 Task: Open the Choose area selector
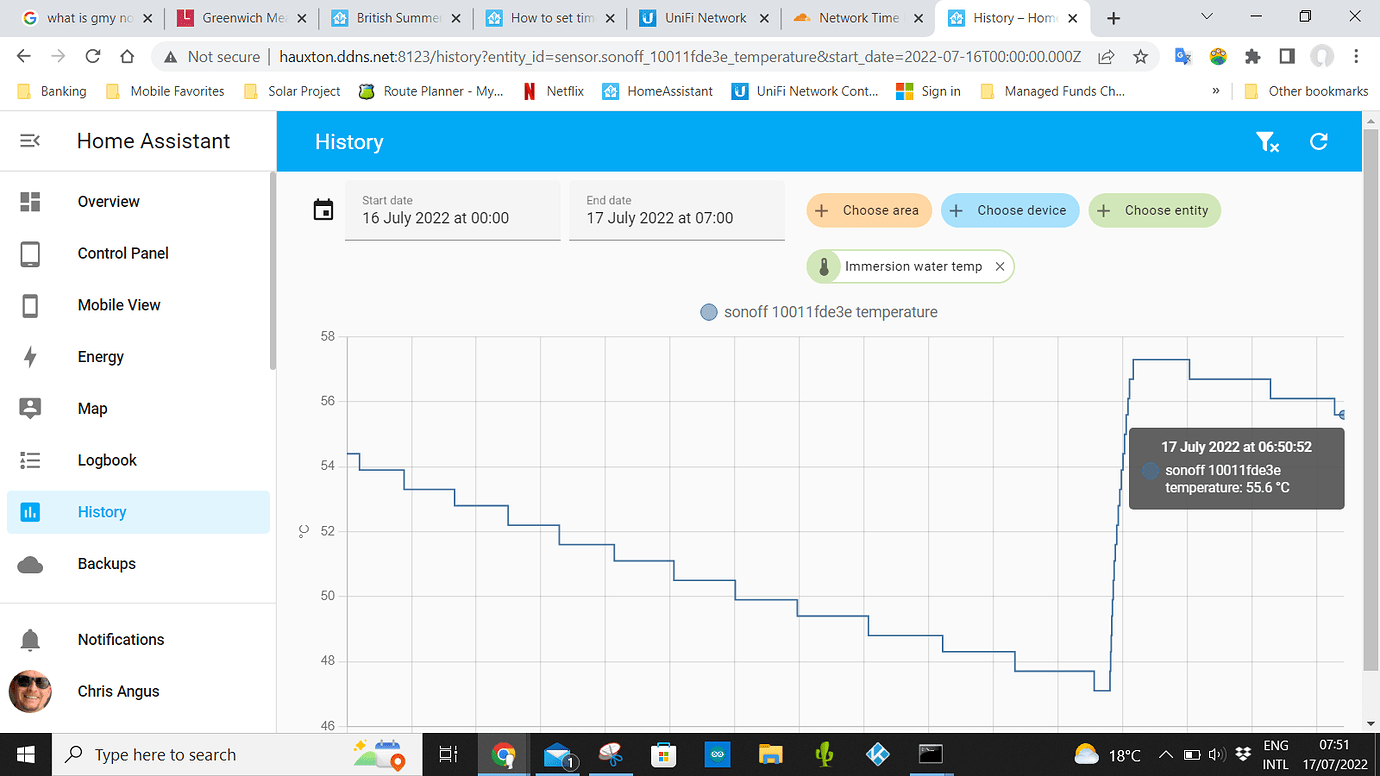868,210
